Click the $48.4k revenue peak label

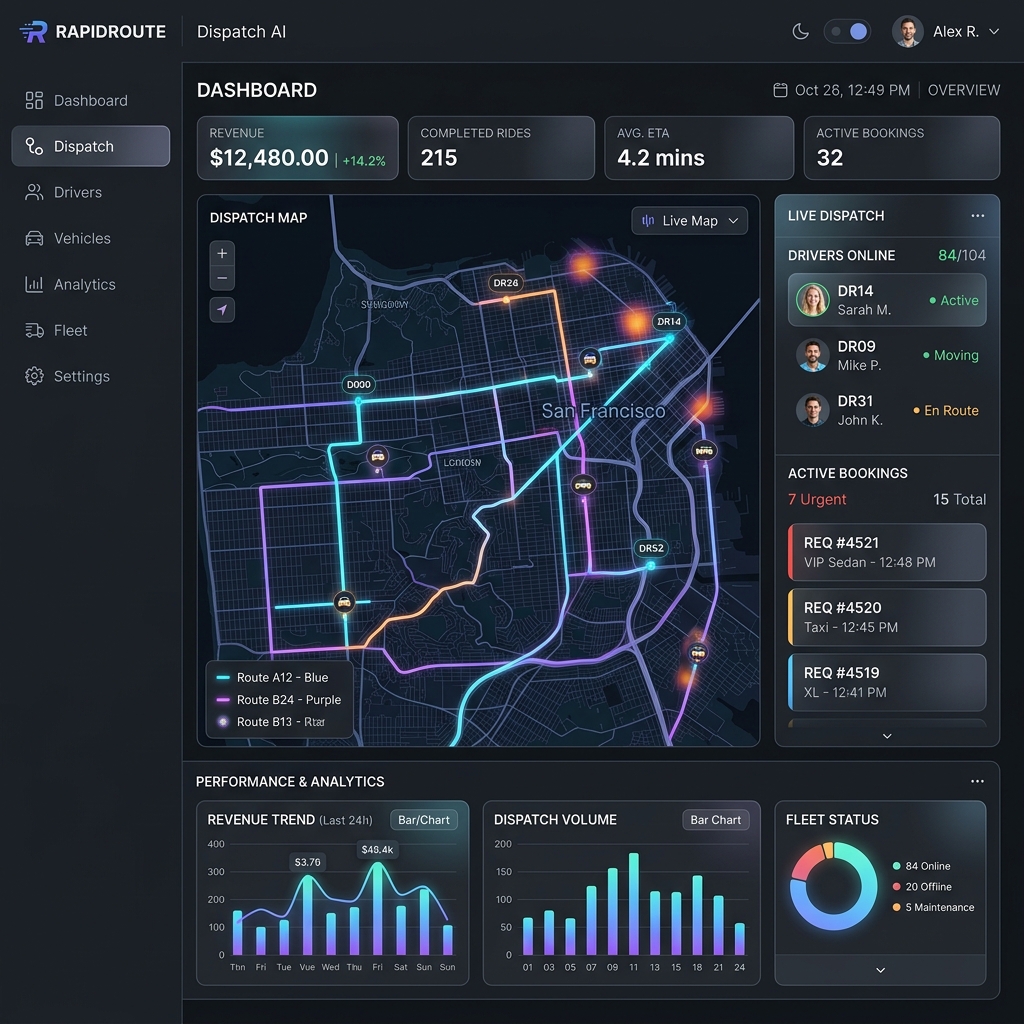click(x=377, y=850)
